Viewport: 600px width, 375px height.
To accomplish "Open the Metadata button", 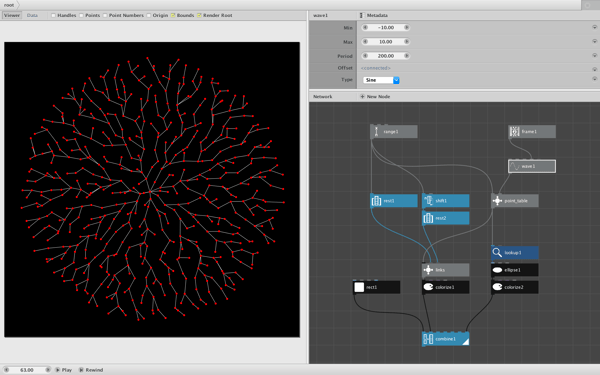I will click(x=374, y=15).
